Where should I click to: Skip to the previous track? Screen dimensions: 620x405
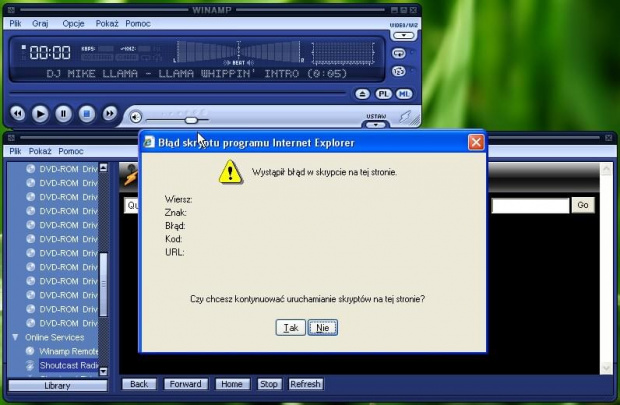click(17, 114)
